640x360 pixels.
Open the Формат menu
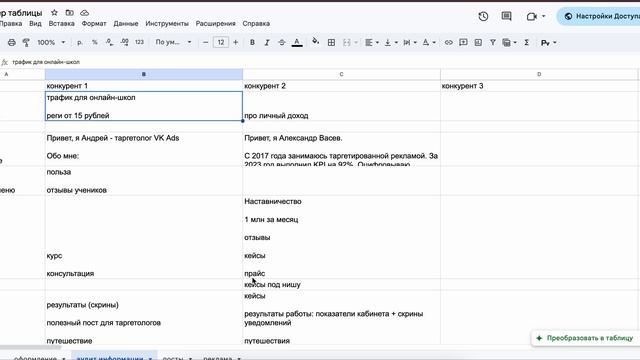[94, 24]
